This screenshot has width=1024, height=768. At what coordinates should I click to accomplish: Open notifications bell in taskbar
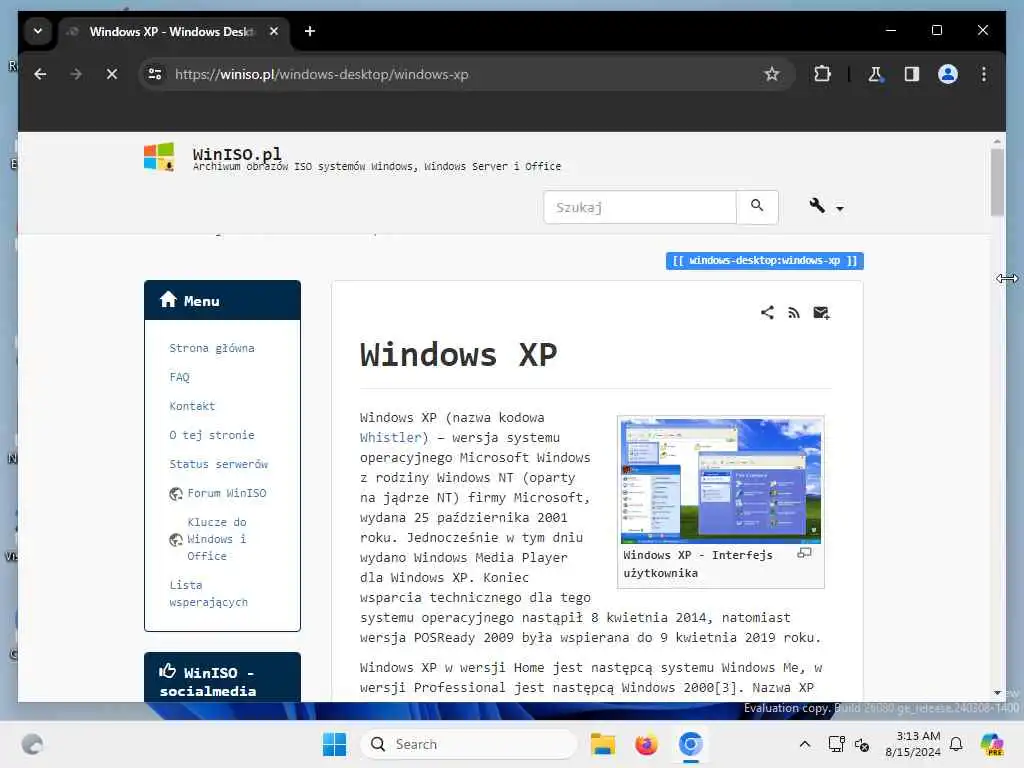(x=956, y=744)
